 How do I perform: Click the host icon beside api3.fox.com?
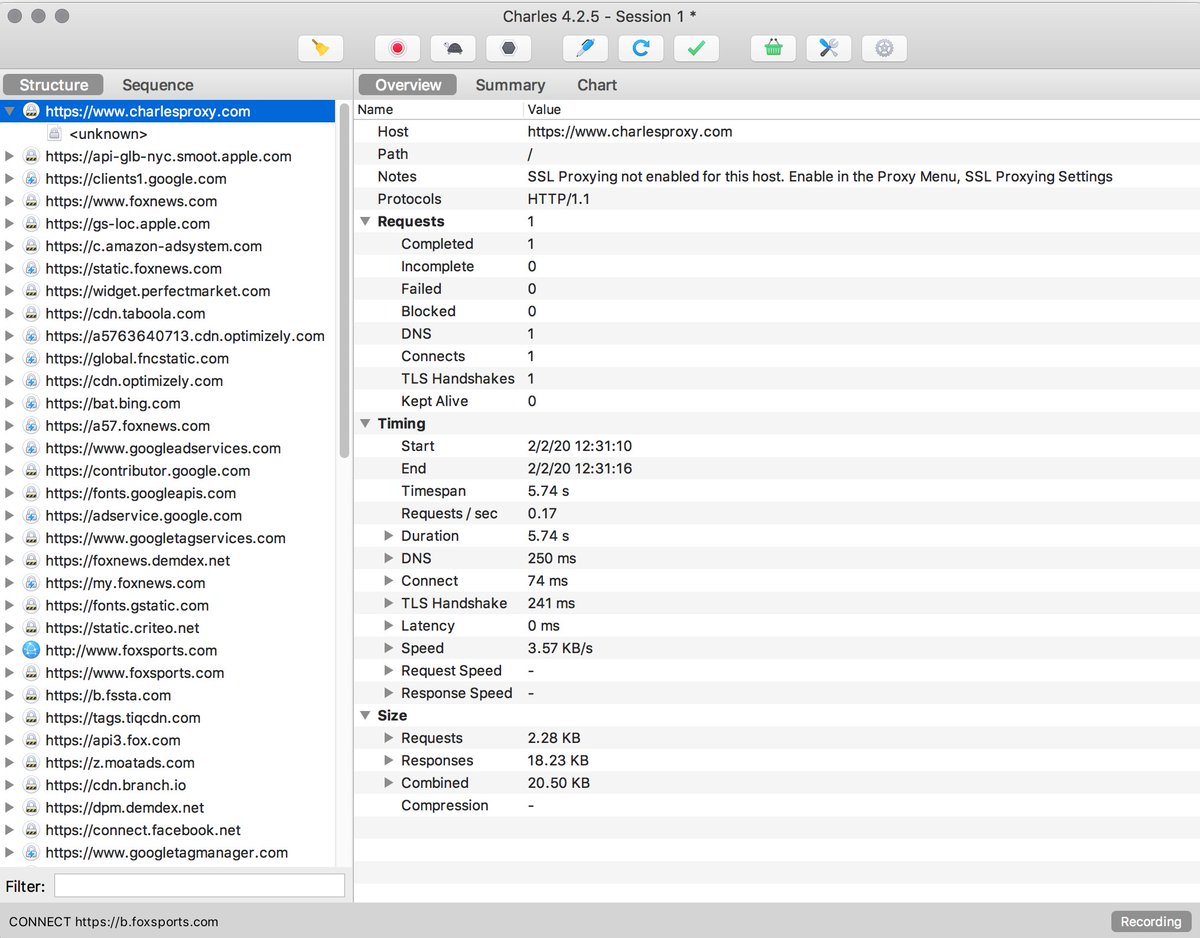pyautogui.click(x=31, y=740)
